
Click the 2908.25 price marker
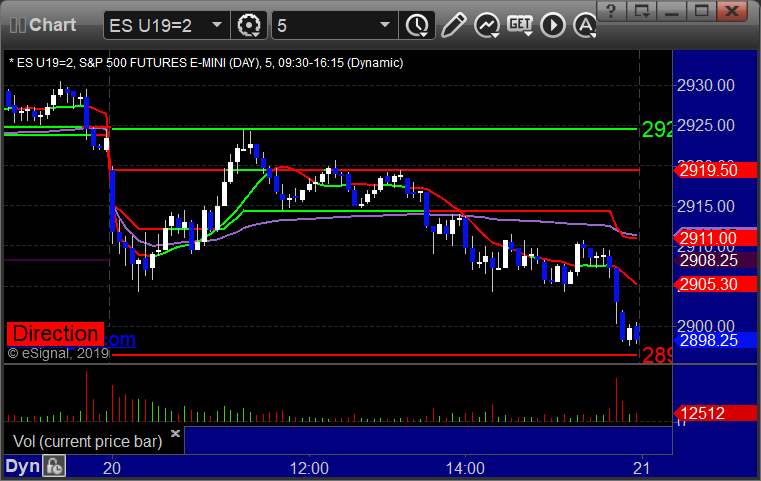(715, 261)
